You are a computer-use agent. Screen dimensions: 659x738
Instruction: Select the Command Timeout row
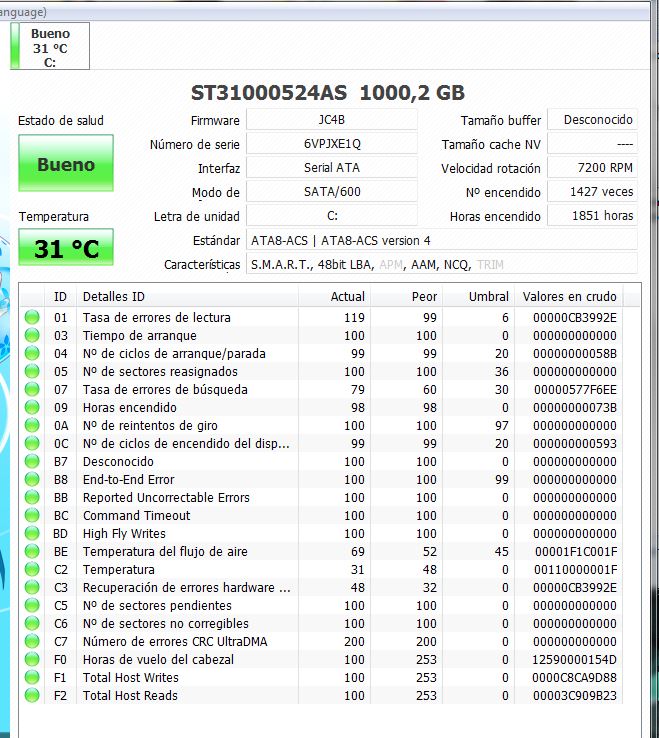coord(321,515)
